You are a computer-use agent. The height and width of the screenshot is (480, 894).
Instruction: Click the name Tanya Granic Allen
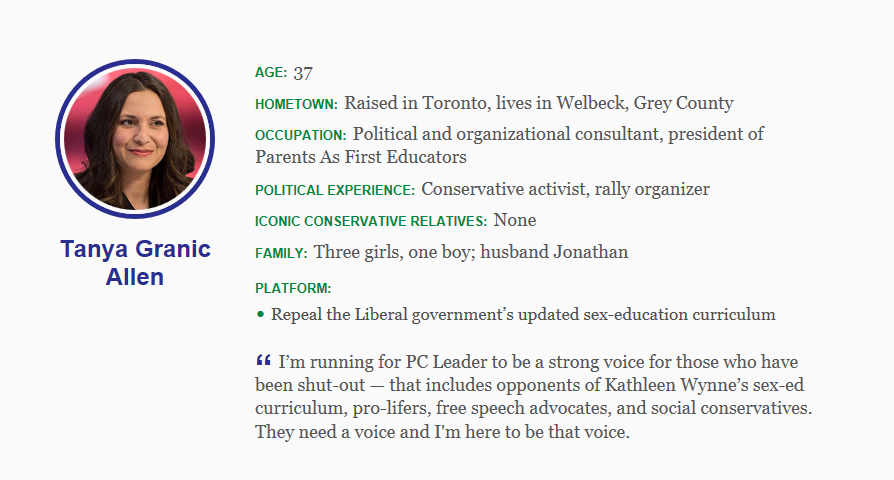[135, 263]
